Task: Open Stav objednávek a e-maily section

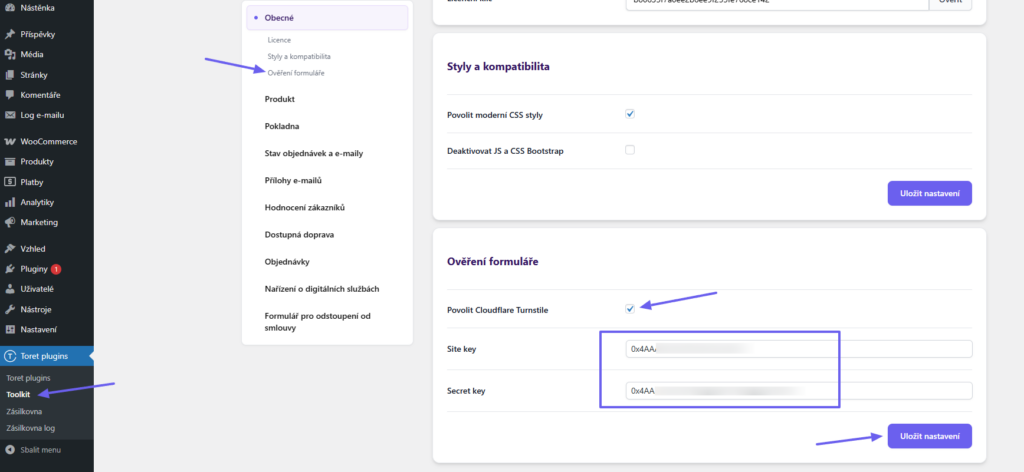Action: coord(313,153)
